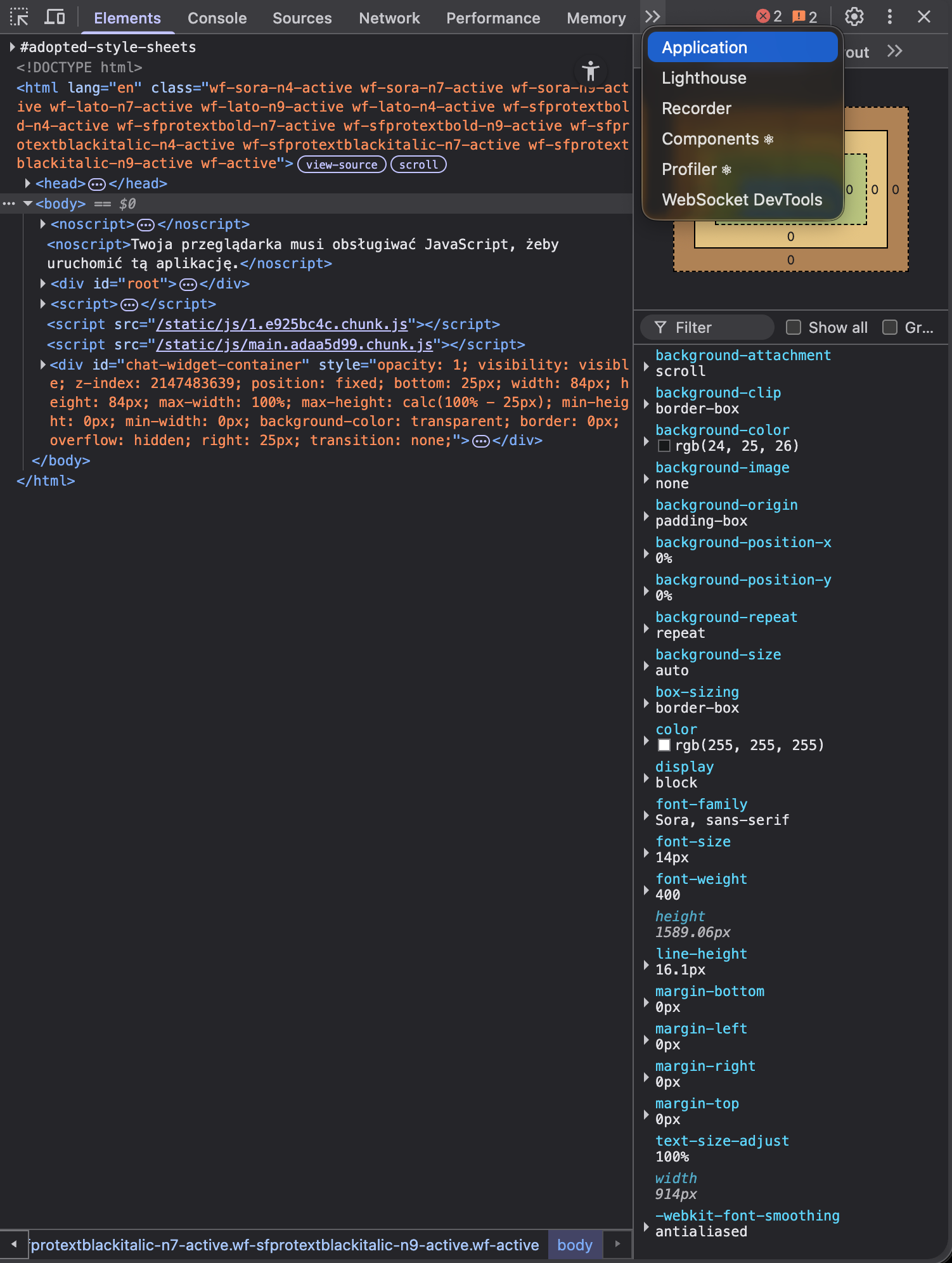952x1263 pixels.
Task: Click the accessibility tree toggle icon
Action: (591, 70)
